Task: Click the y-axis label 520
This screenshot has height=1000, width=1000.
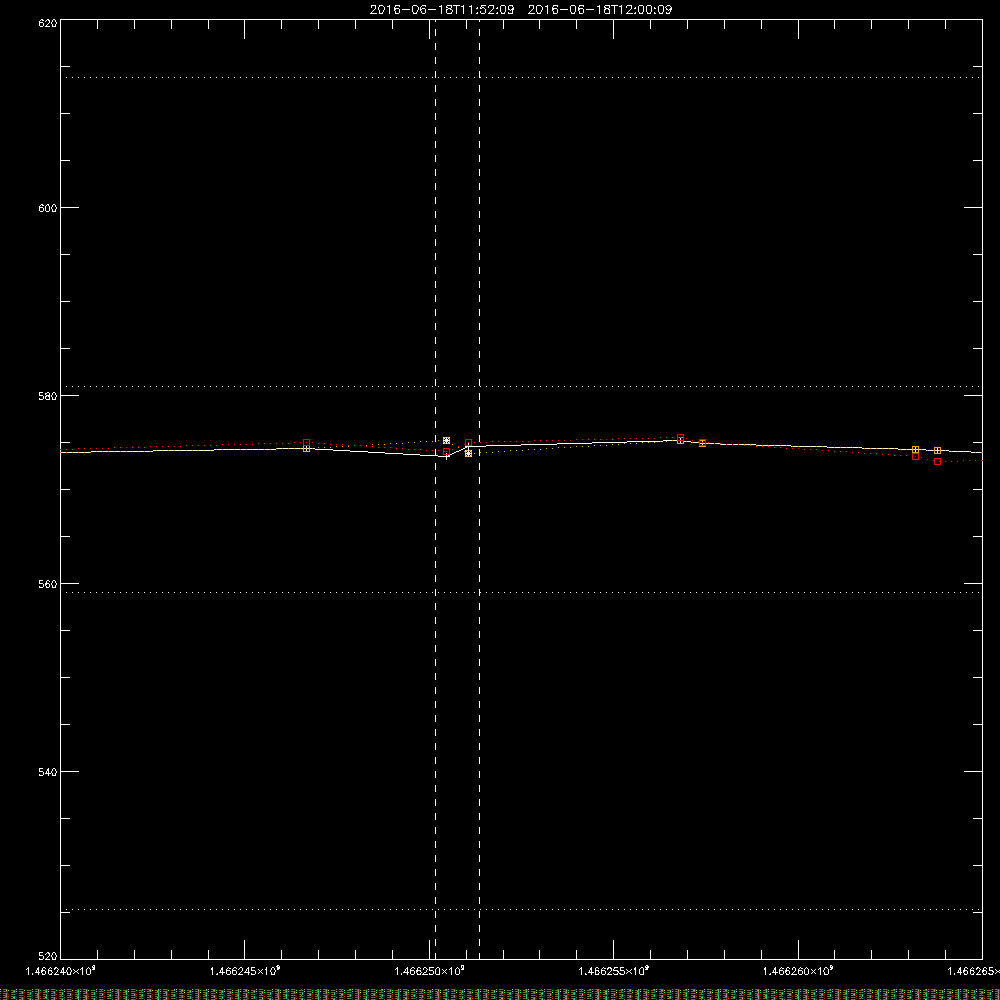Action: tap(48, 956)
